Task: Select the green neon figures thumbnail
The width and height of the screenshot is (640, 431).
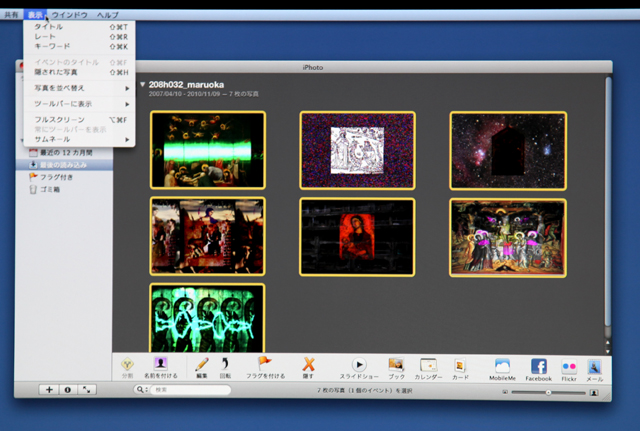Action: pos(207,318)
